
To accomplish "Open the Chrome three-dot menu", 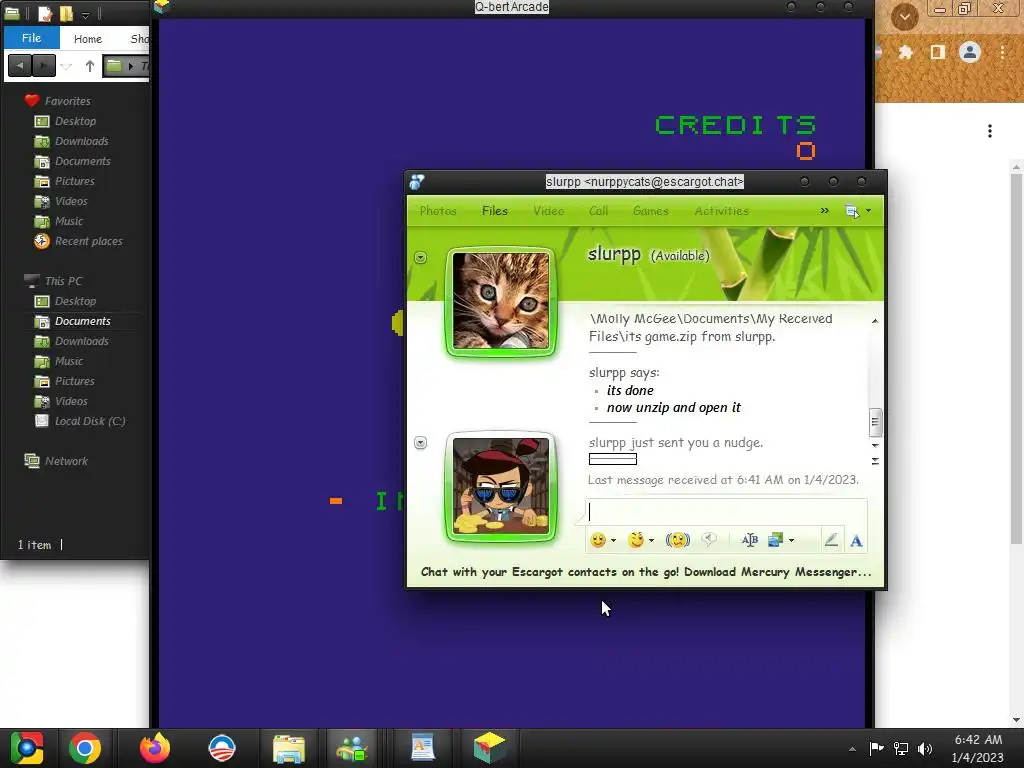I will pos(1002,52).
